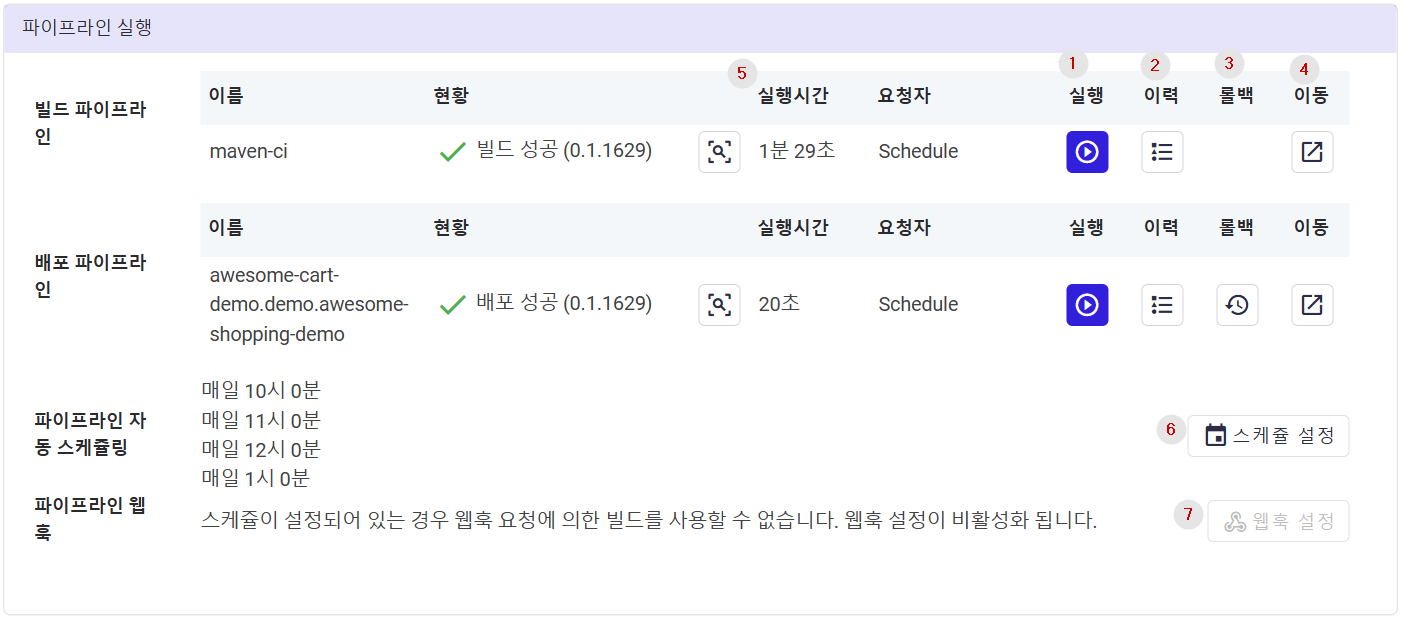Click the 롤백 column header in deploy table
1410x624 pixels.
point(1236,228)
